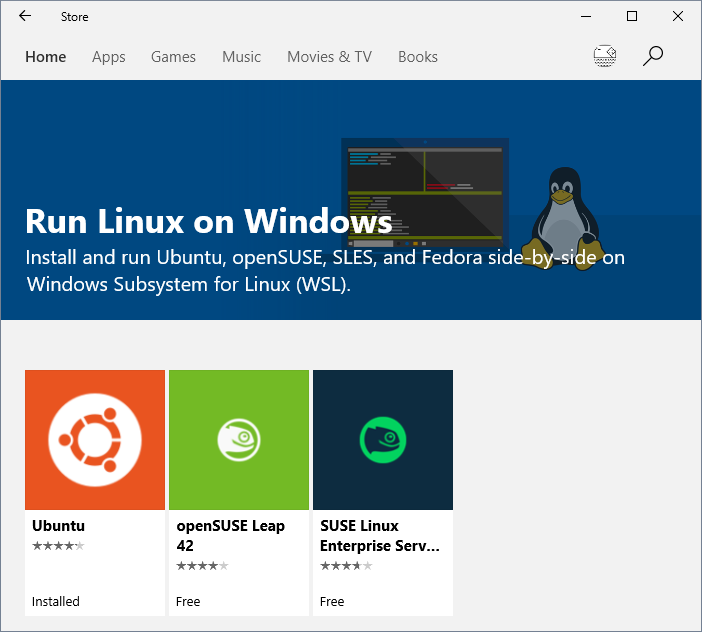This screenshot has height=632, width=702.
Task: Click the Run Linux on Windows headline
Action: click(209, 221)
